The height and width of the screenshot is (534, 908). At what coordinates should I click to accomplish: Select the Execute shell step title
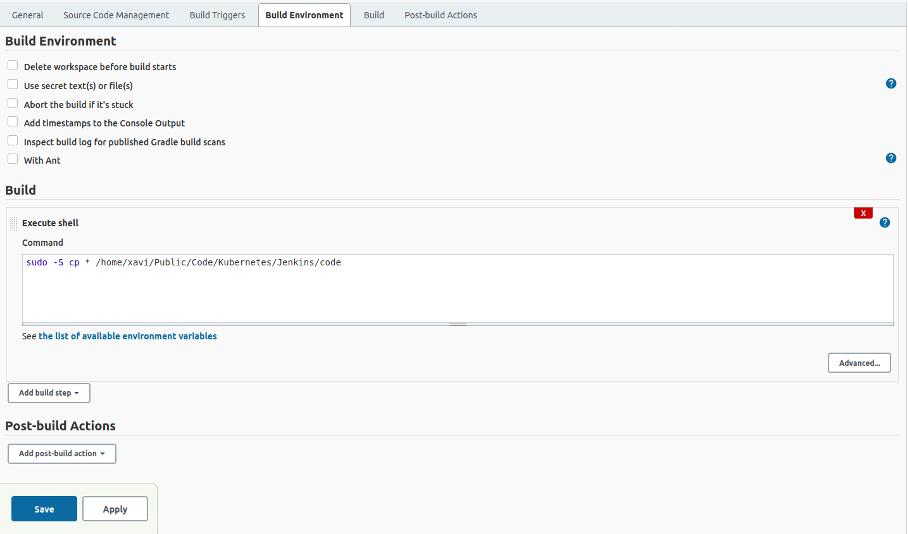click(x=50, y=223)
